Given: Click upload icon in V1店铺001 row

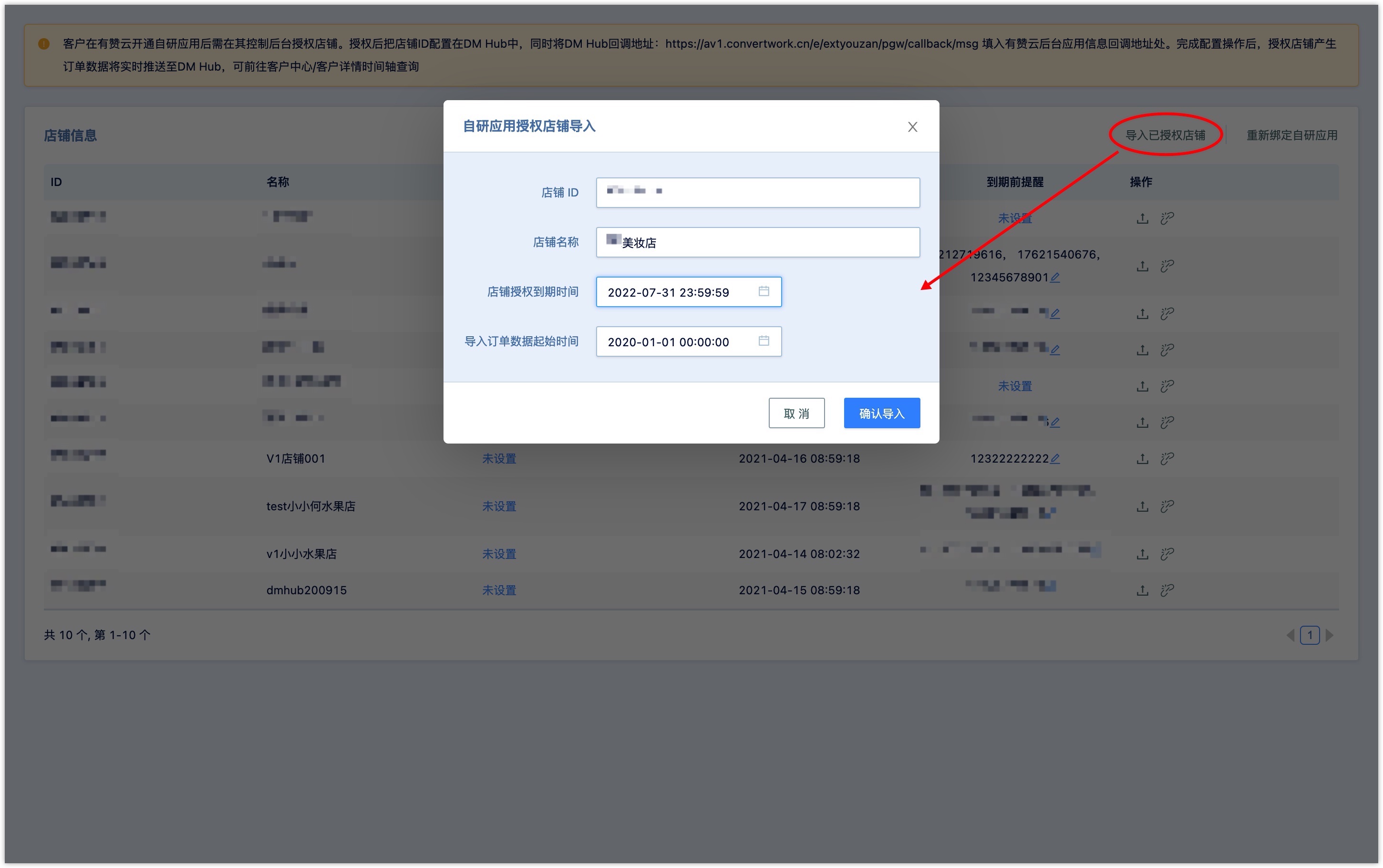Looking at the screenshot, I should pos(1142,459).
